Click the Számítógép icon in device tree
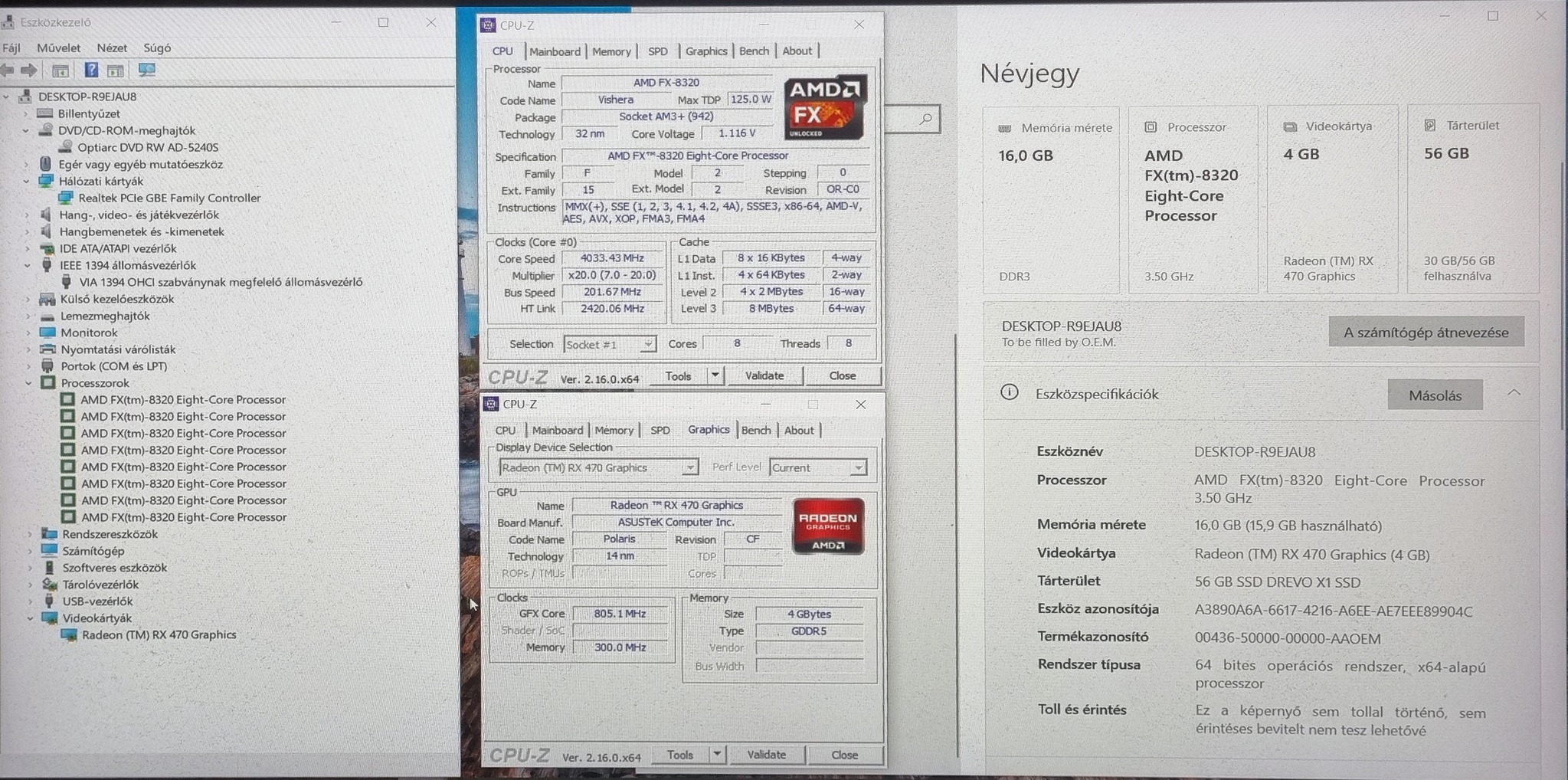Viewport: 1568px width, 780px height. [50, 550]
